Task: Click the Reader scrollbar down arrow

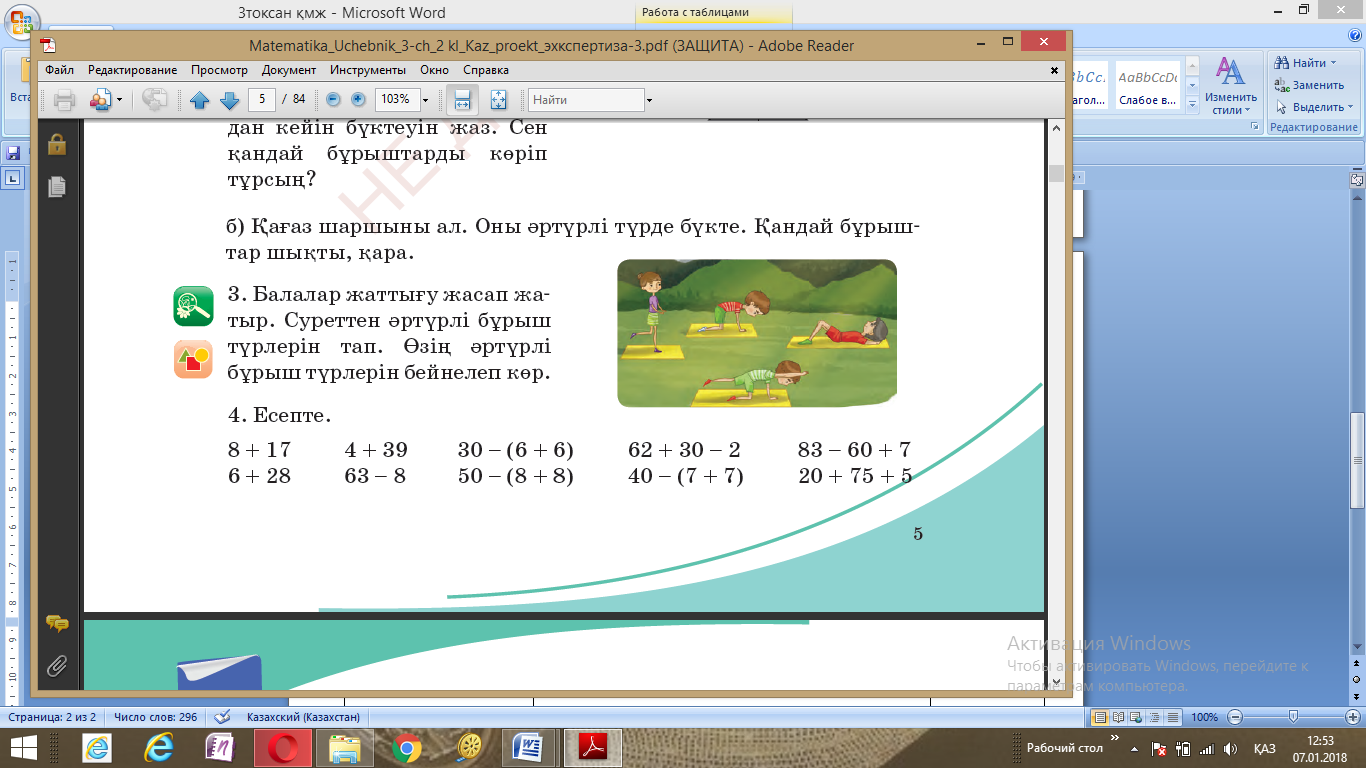Action: [x=1056, y=684]
